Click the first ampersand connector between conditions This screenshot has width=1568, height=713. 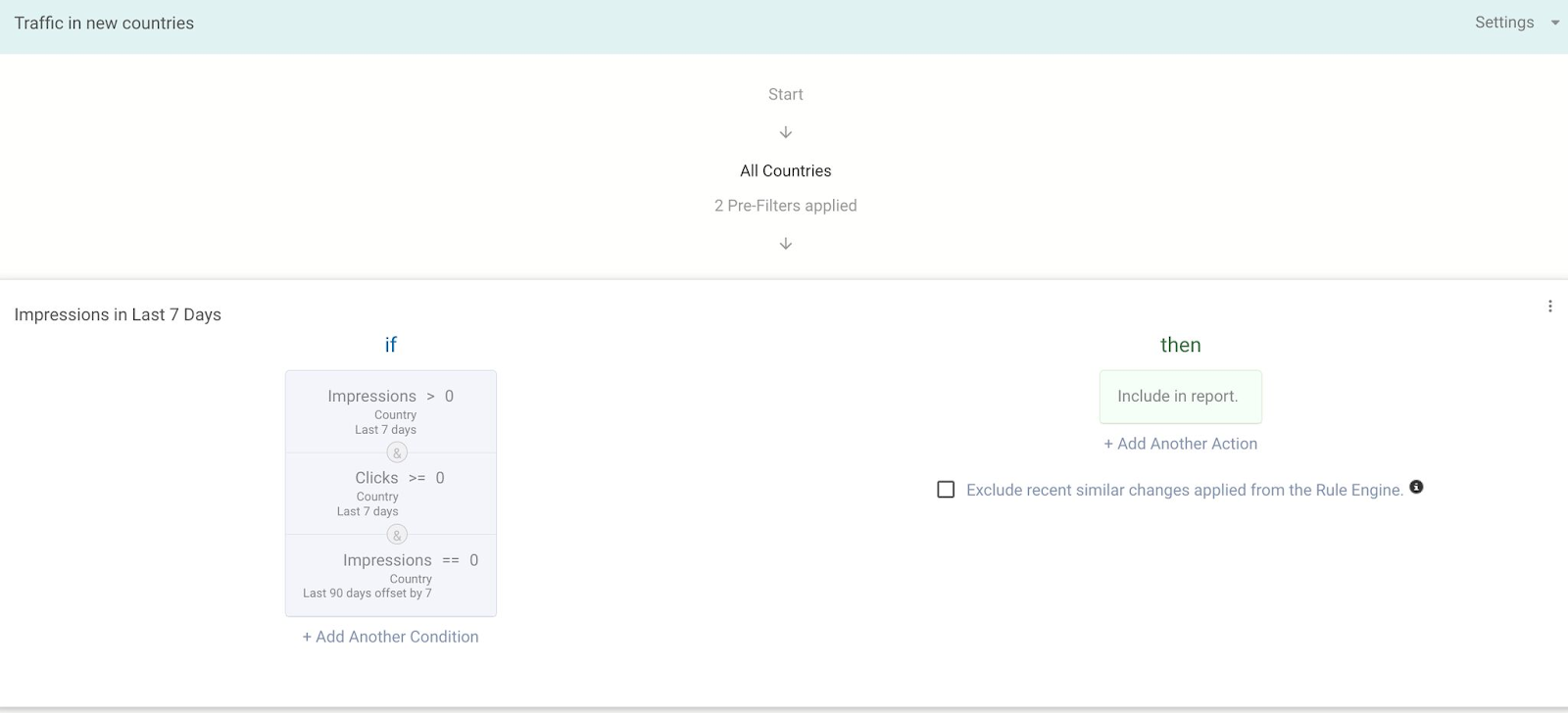(397, 452)
